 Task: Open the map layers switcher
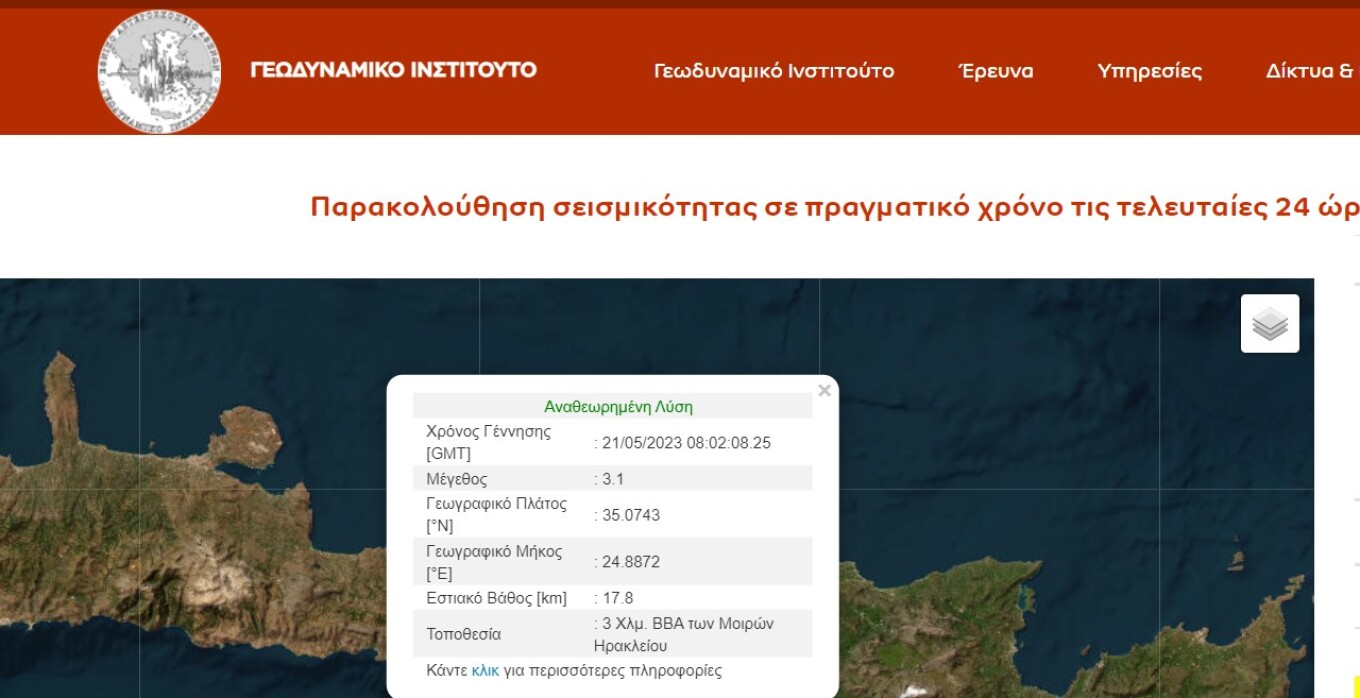point(1270,323)
